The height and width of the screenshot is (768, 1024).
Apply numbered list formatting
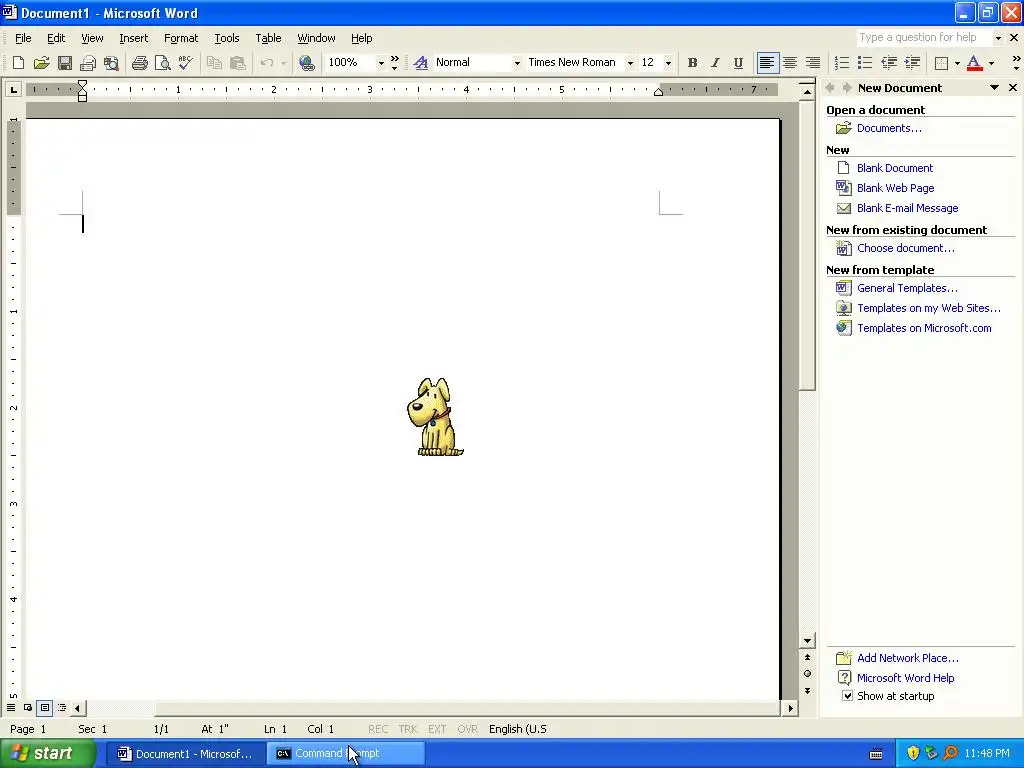(842, 63)
